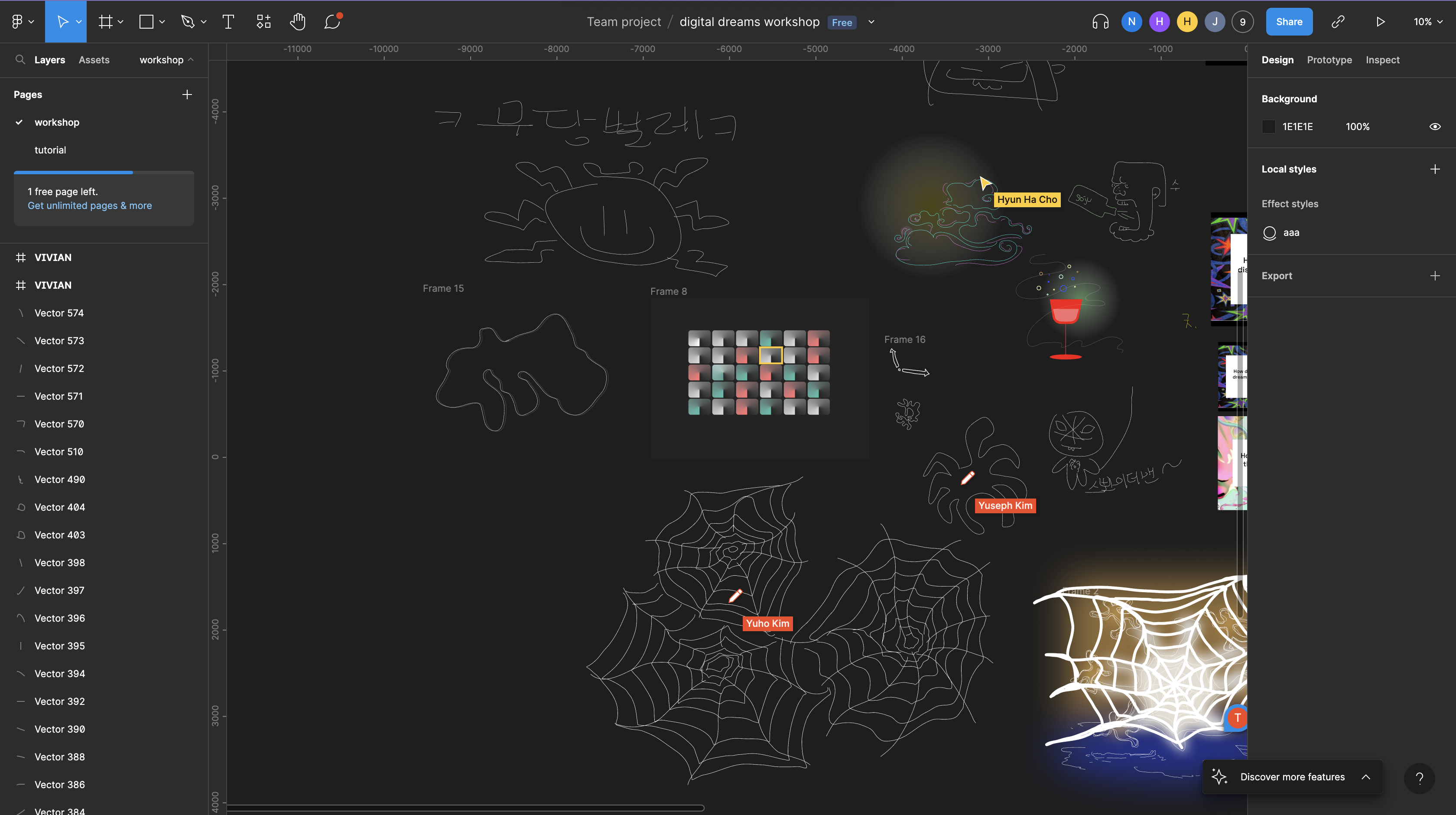Screen dimensions: 1456x815
Task: Select the Vector 574 layer
Action: click(59, 313)
